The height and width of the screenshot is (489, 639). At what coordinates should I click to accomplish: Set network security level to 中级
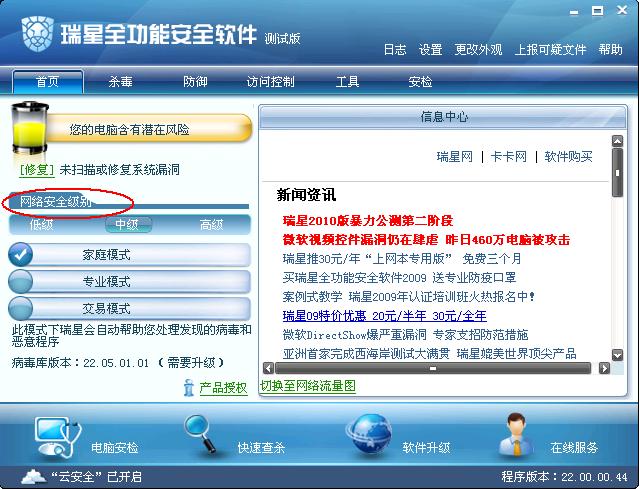coord(128,225)
